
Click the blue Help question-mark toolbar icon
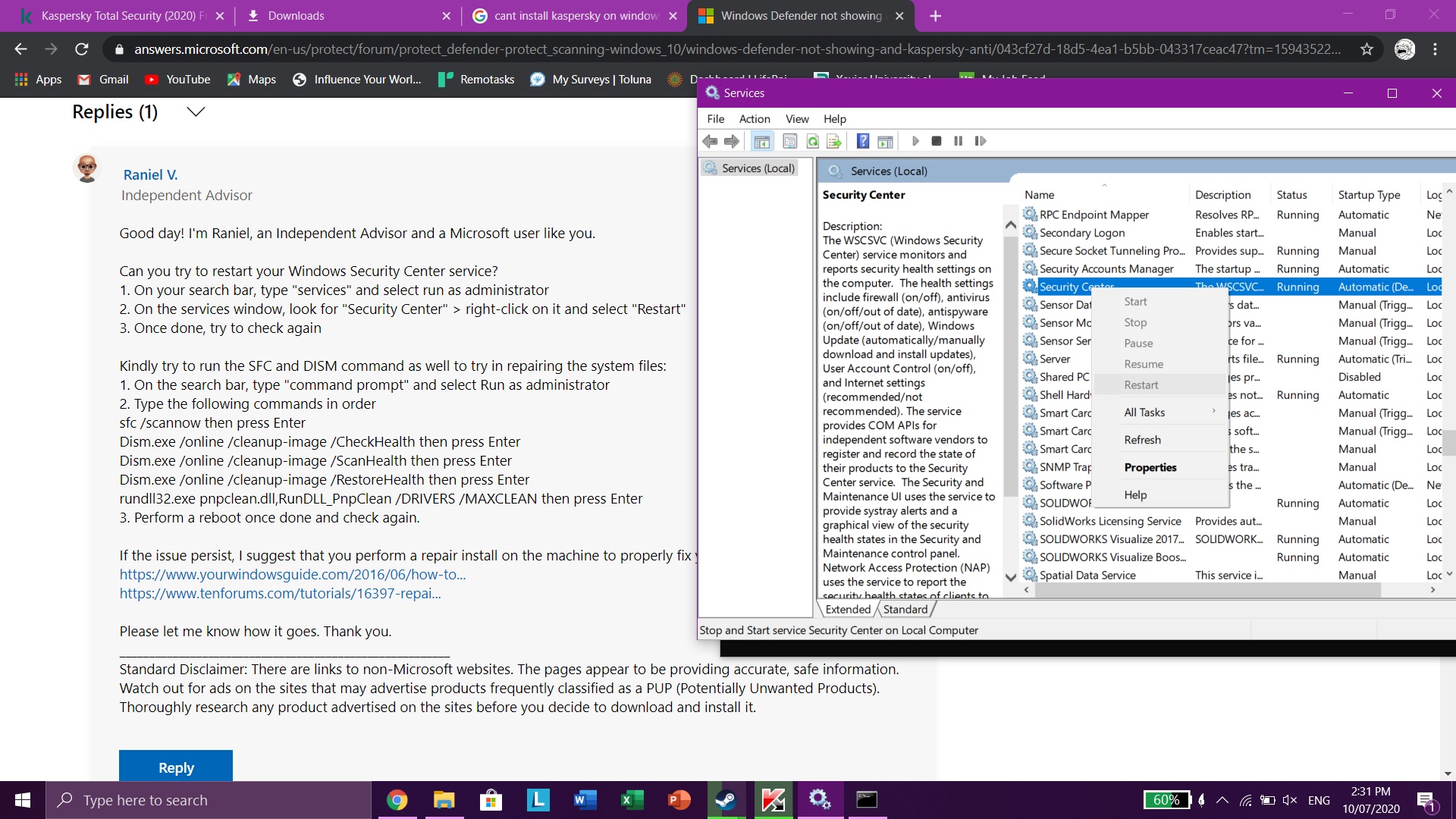point(862,141)
